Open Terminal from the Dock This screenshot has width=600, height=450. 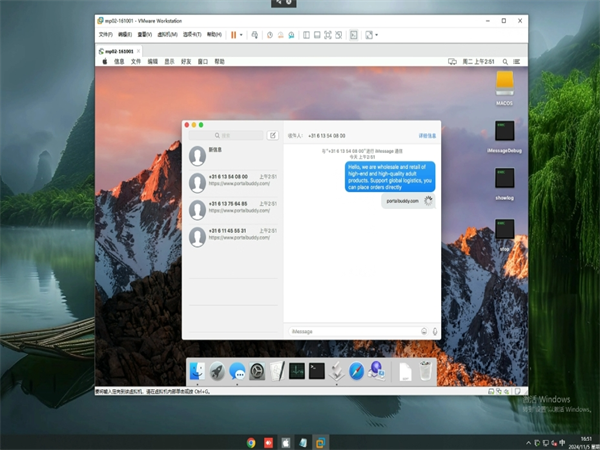pos(316,371)
